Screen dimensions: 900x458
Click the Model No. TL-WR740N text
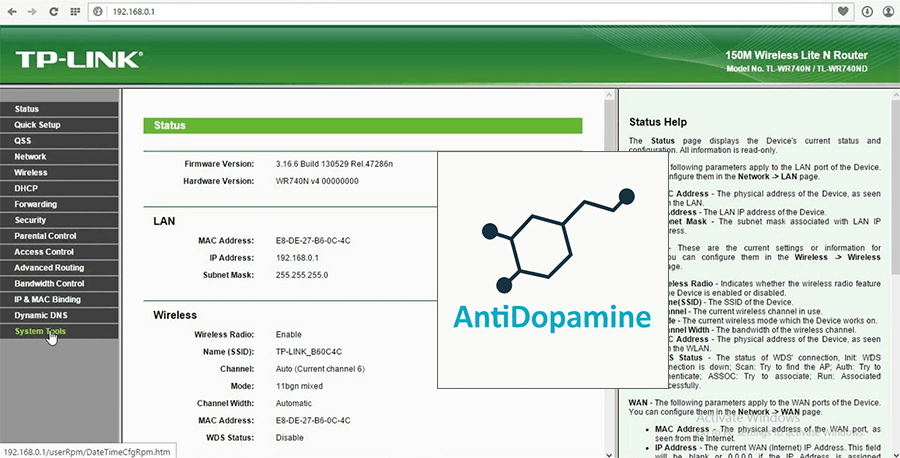click(x=797, y=69)
